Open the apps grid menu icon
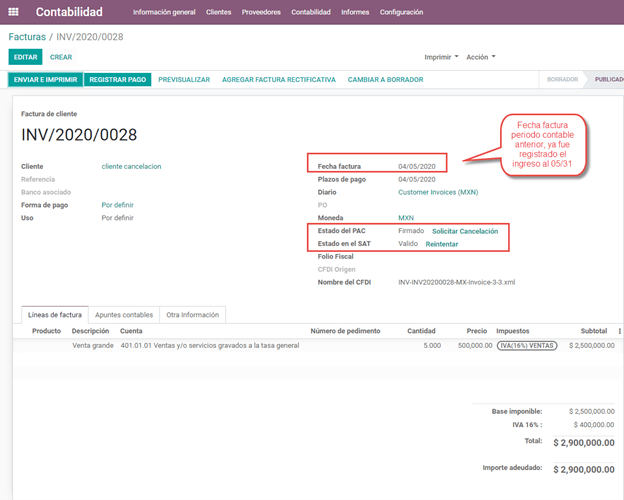The width and height of the screenshot is (624, 500). (13, 12)
